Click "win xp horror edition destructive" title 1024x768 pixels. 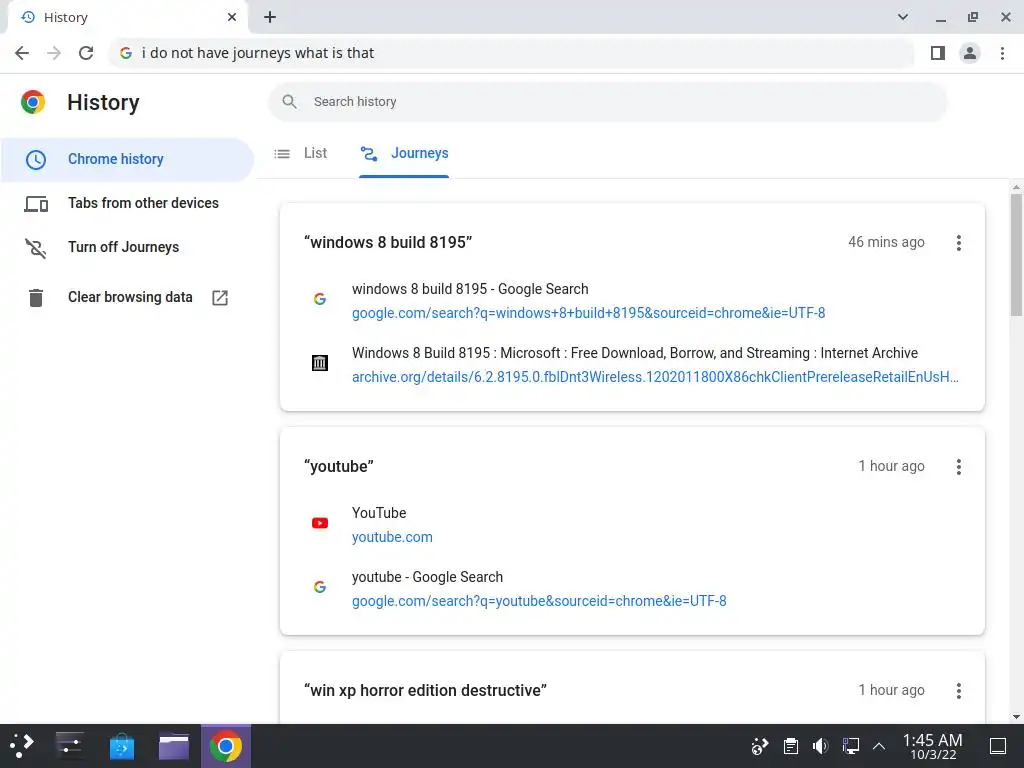(425, 690)
